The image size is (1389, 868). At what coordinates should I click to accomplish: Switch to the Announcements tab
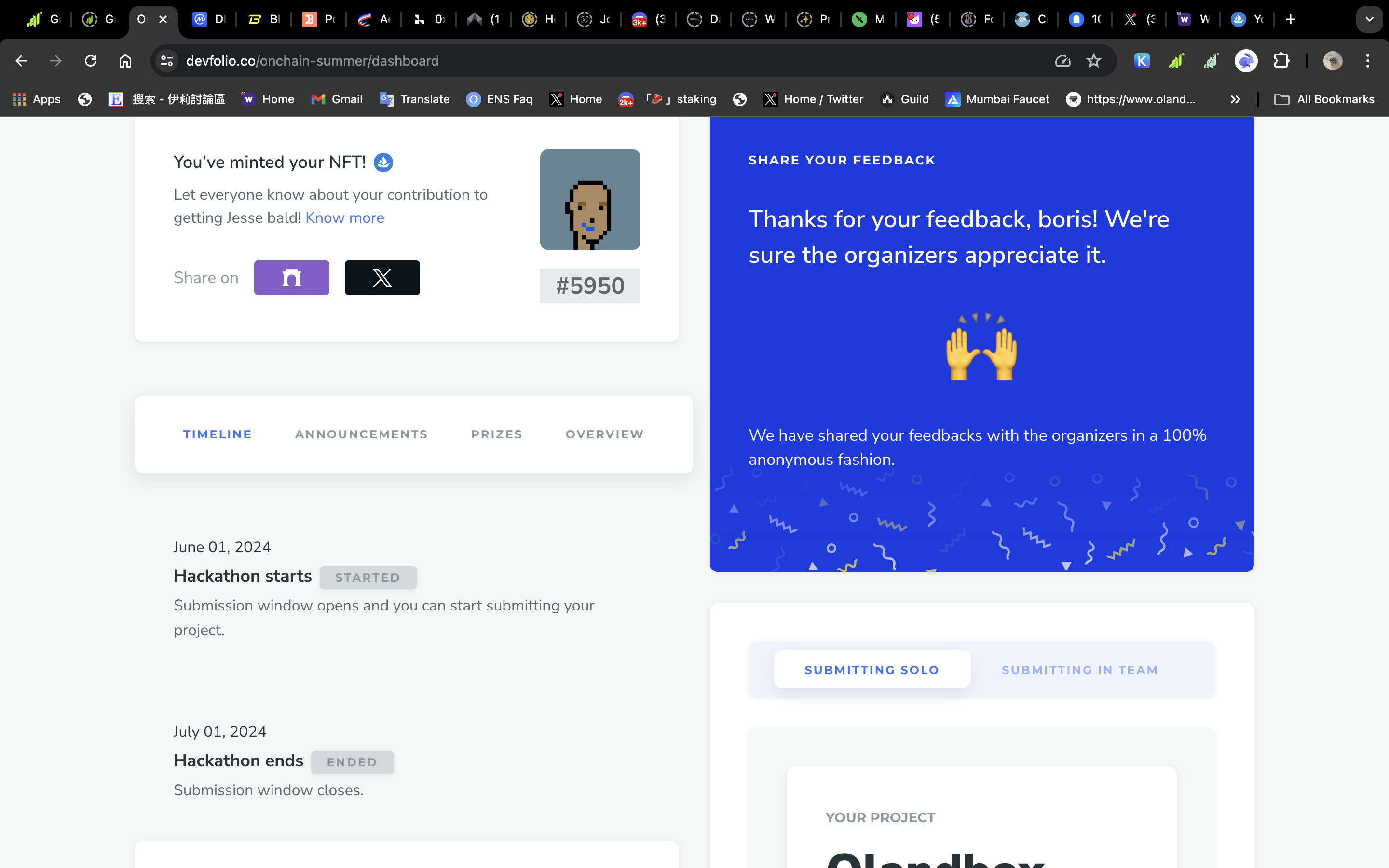point(362,434)
